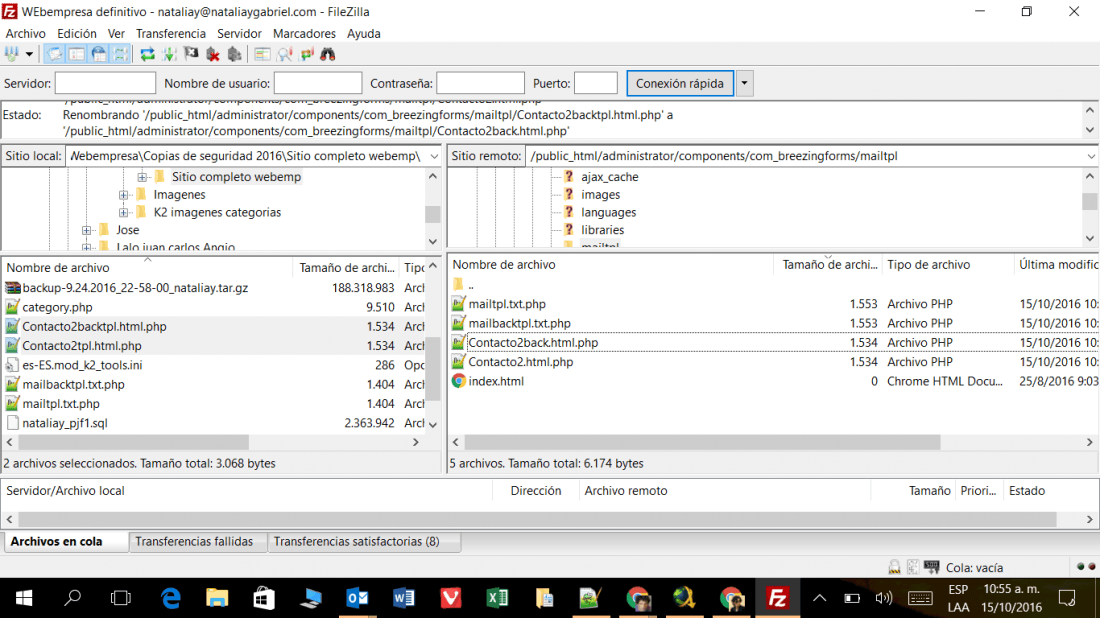Screen dimensions: 1100x618
Task: Expand the 'K2 imagenes categorias' folder
Action: (123, 212)
